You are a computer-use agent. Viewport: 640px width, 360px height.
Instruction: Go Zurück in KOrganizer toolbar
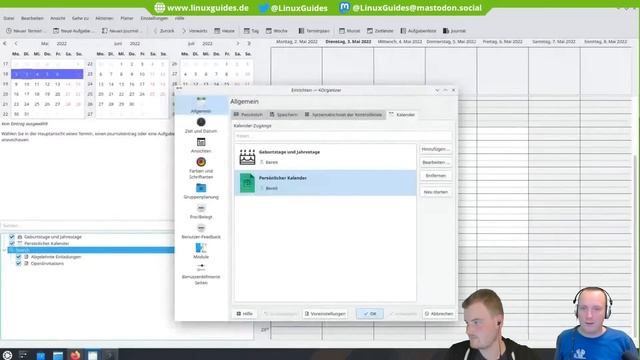click(x=164, y=31)
